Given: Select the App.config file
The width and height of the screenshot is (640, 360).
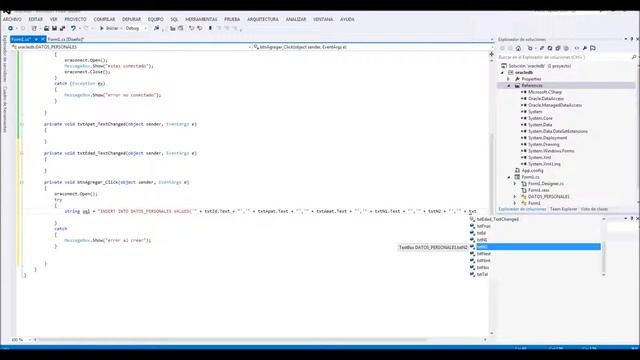Looking at the screenshot, I should 532,171.
